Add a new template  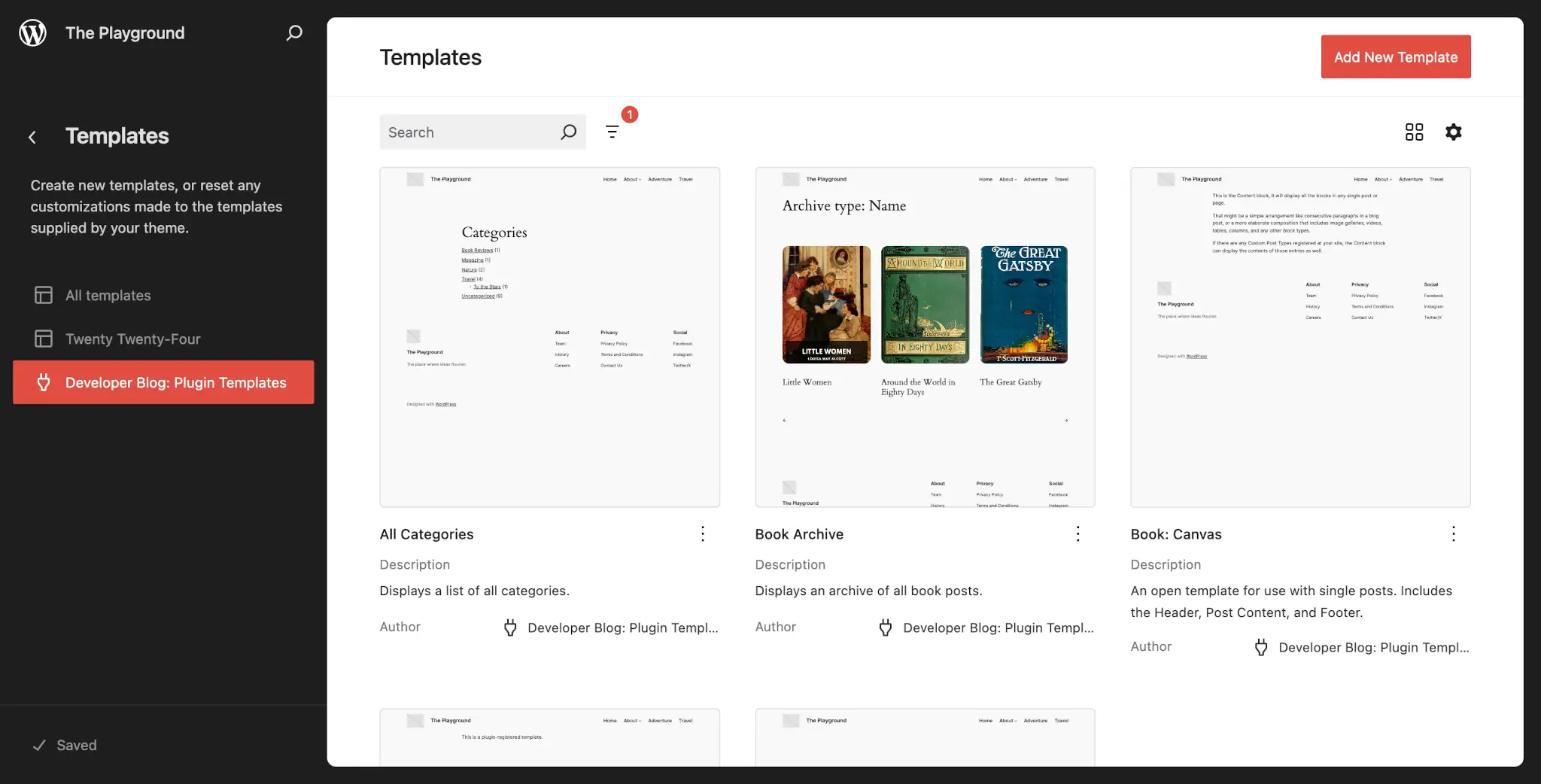[1396, 56]
